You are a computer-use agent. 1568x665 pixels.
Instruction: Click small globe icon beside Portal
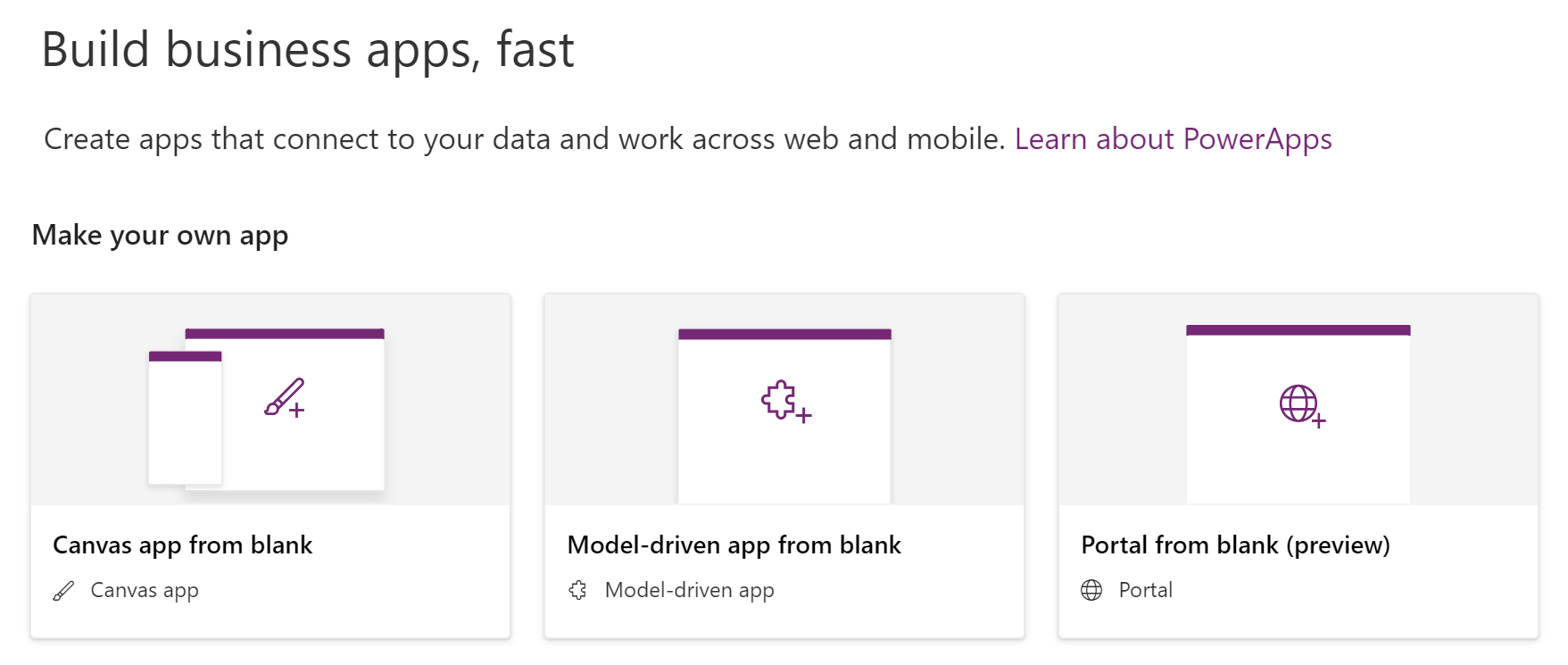[x=1091, y=590]
